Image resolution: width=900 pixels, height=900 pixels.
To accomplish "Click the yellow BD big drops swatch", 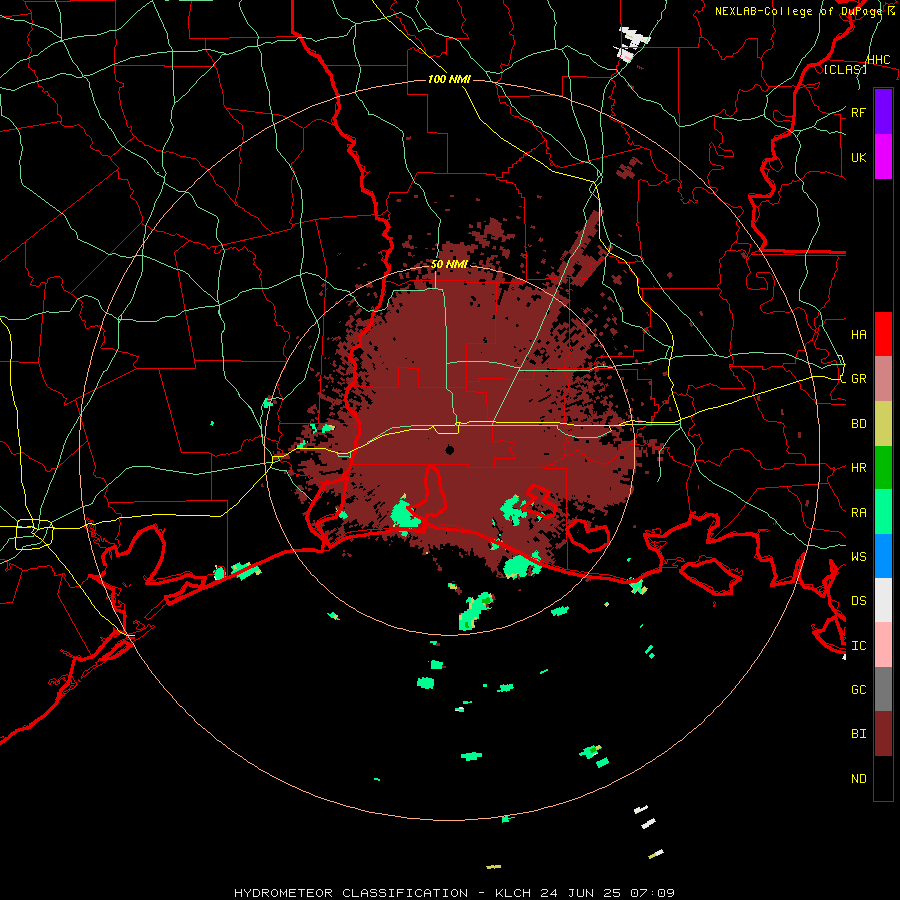I will [x=883, y=423].
